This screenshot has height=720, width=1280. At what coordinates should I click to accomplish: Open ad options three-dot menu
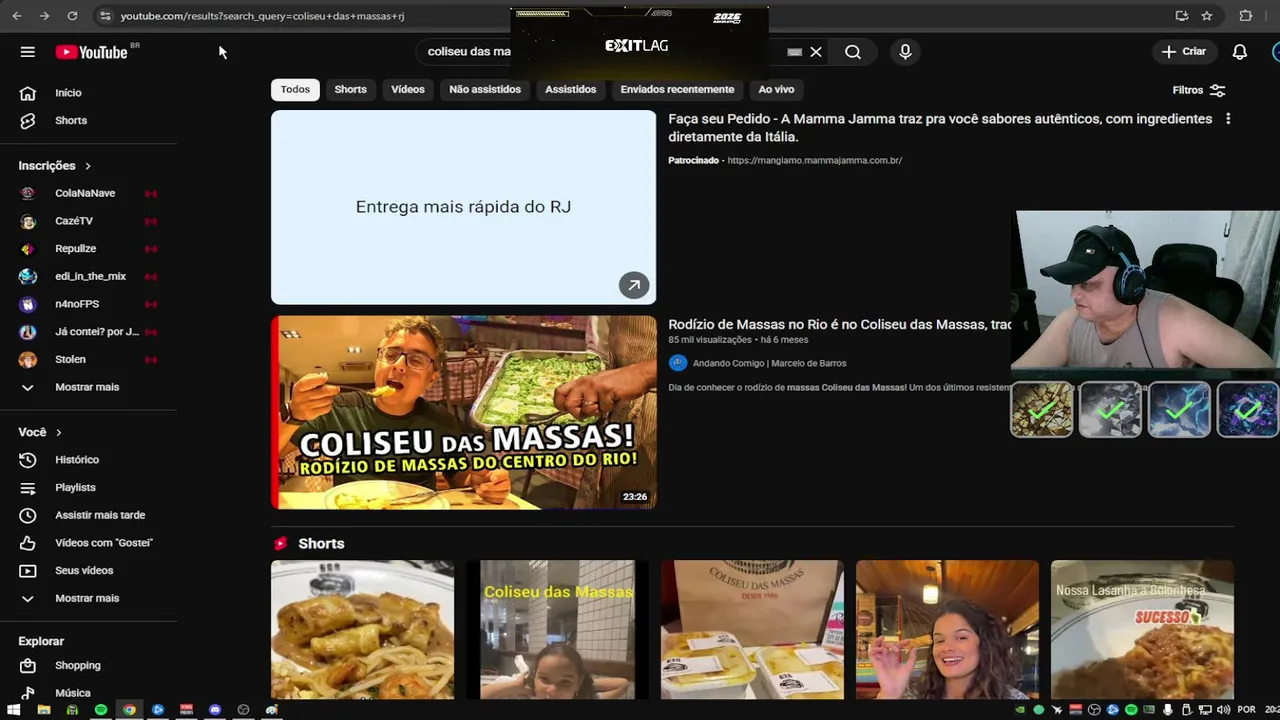pos(1228,119)
